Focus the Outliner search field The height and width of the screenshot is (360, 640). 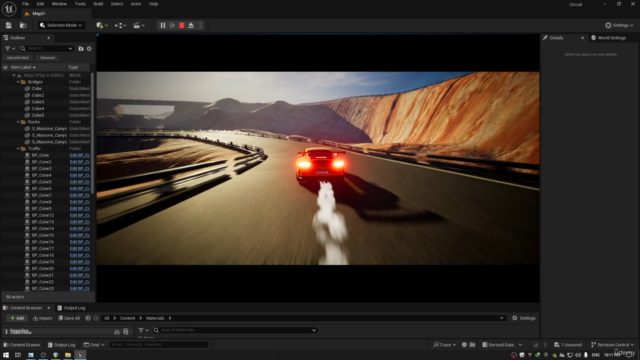[47, 49]
